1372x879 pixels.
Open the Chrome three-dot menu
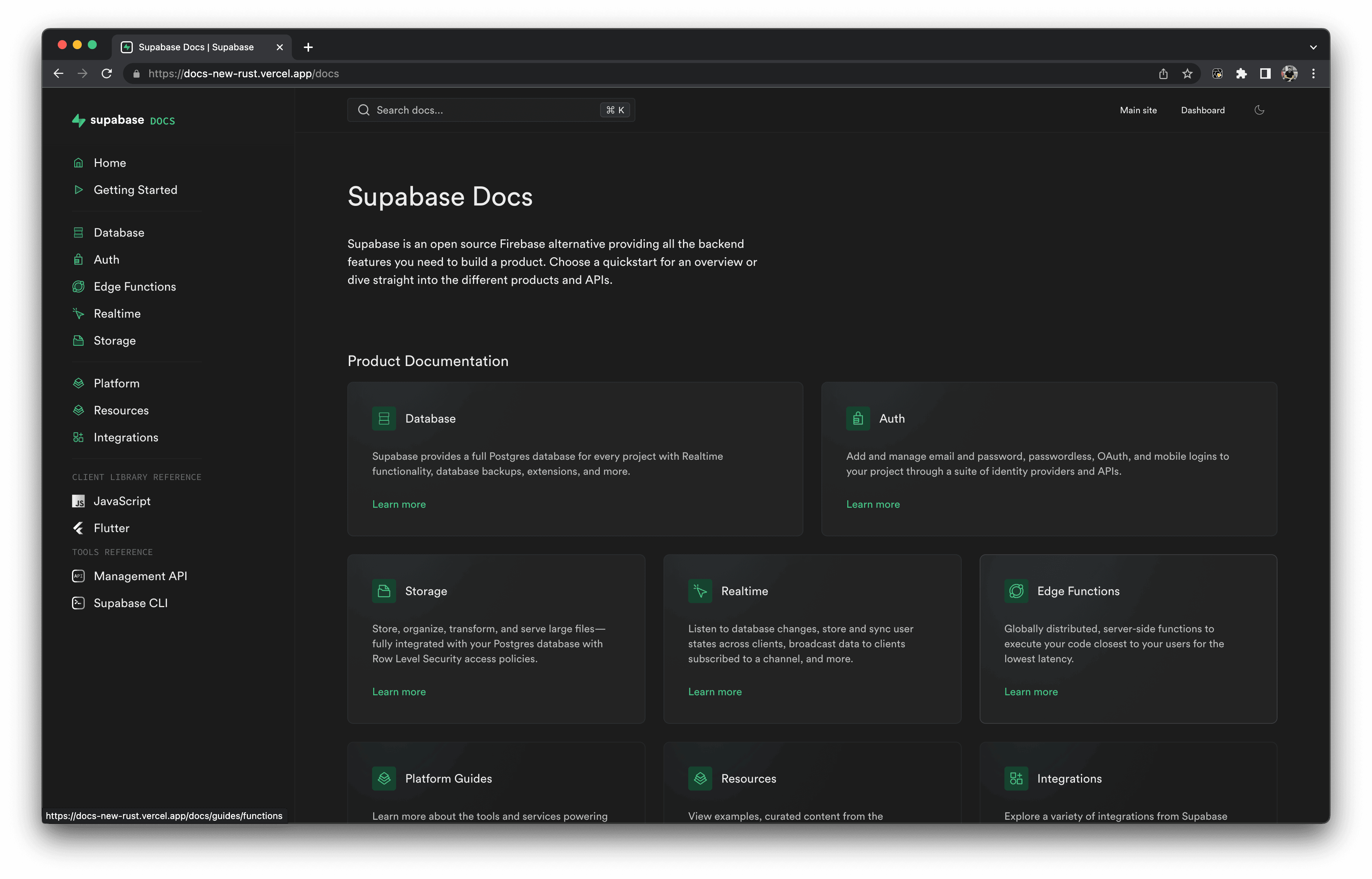pyautogui.click(x=1313, y=73)
